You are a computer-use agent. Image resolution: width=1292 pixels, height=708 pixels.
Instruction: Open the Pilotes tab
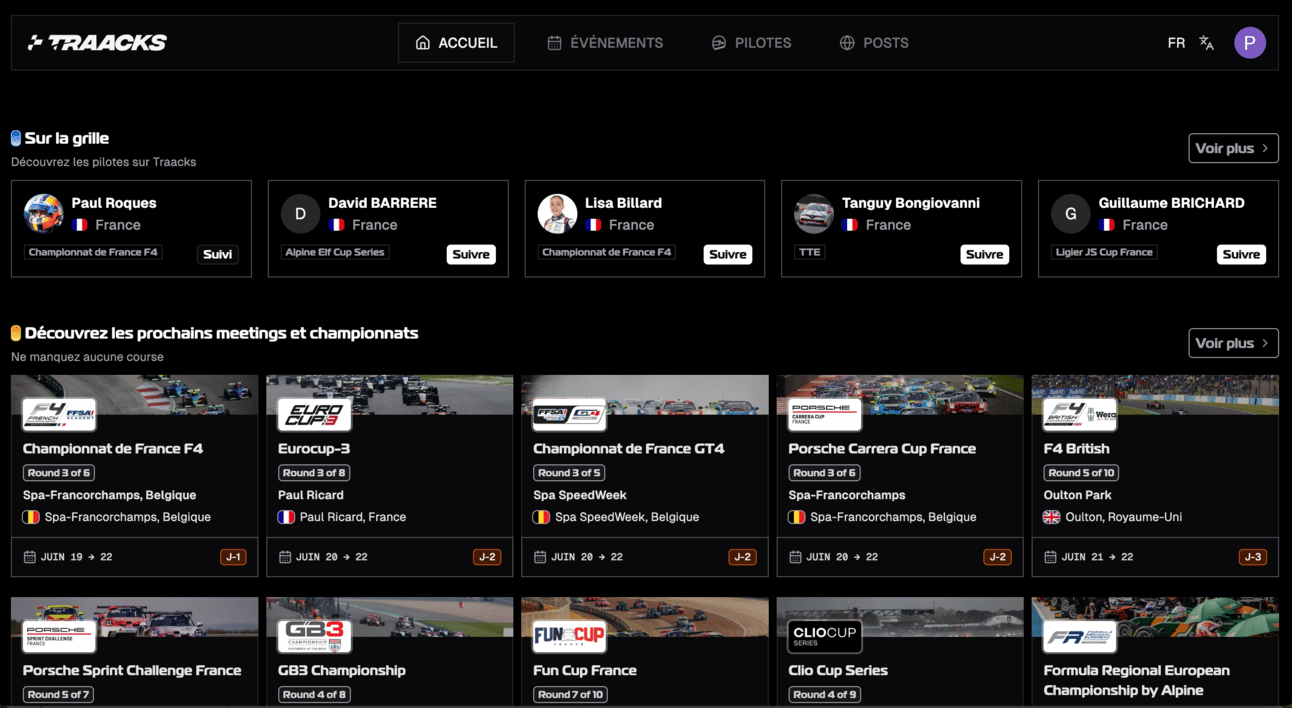(751, 43)
